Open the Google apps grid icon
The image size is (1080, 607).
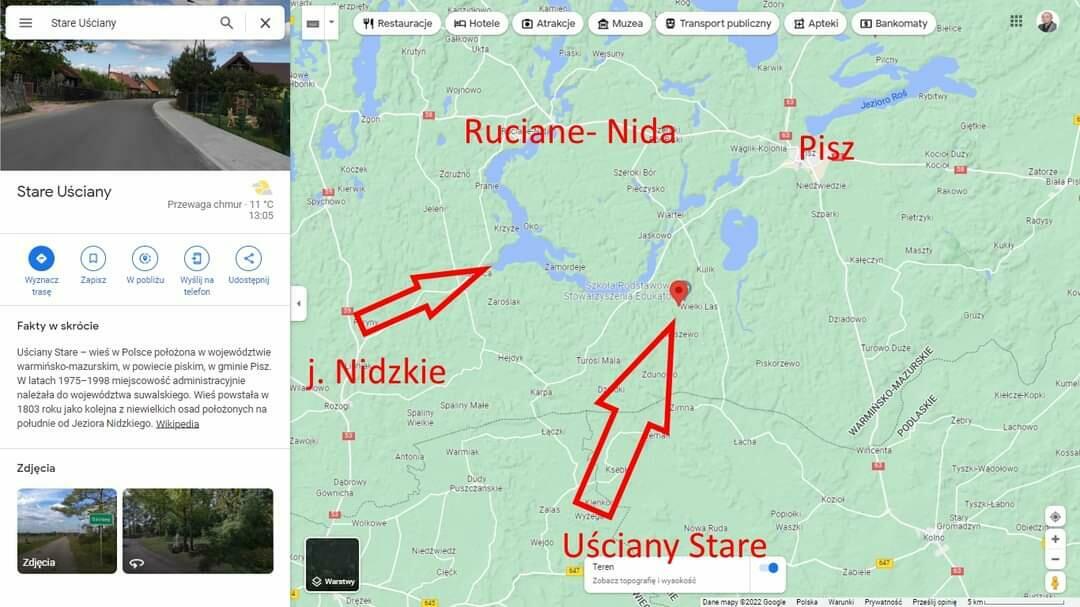(1016, 21)
